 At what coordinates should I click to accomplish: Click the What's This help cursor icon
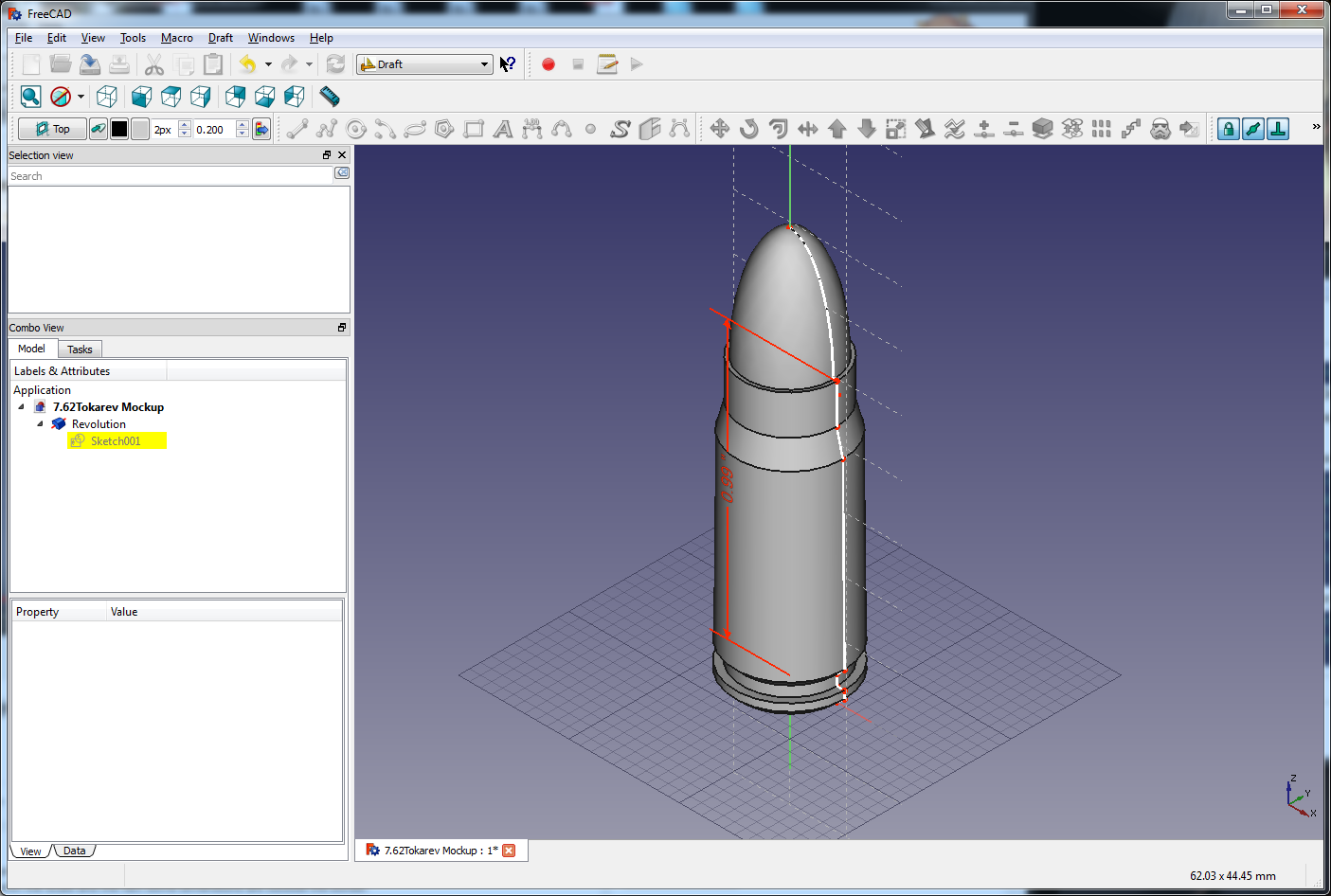508,64
